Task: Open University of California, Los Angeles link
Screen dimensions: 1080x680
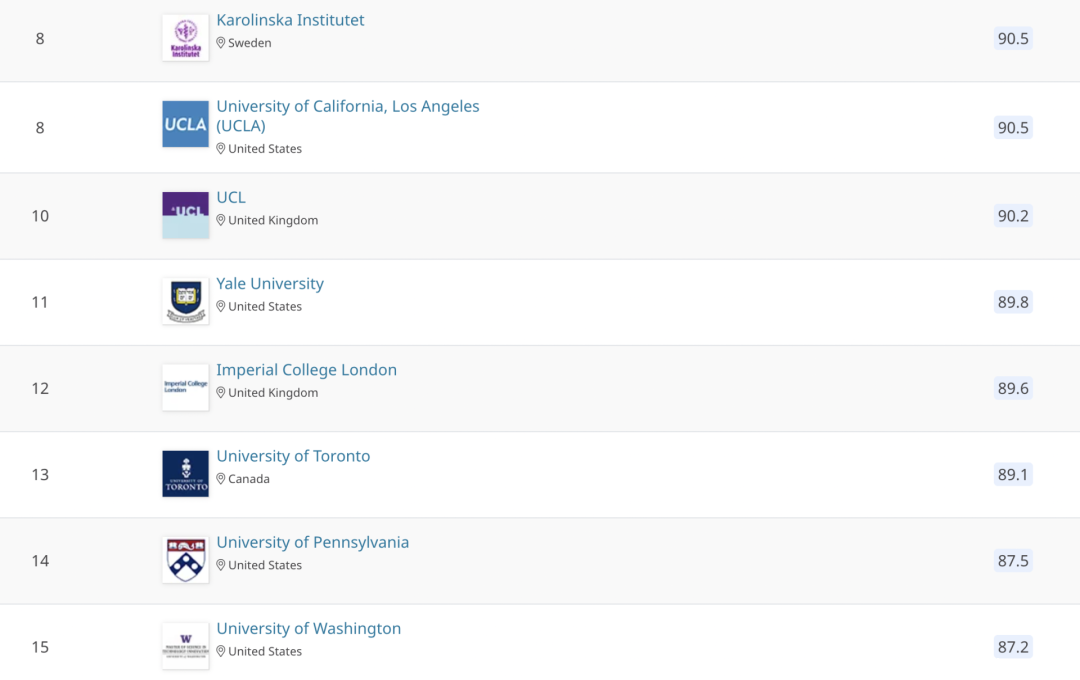Action: (348, 116)
